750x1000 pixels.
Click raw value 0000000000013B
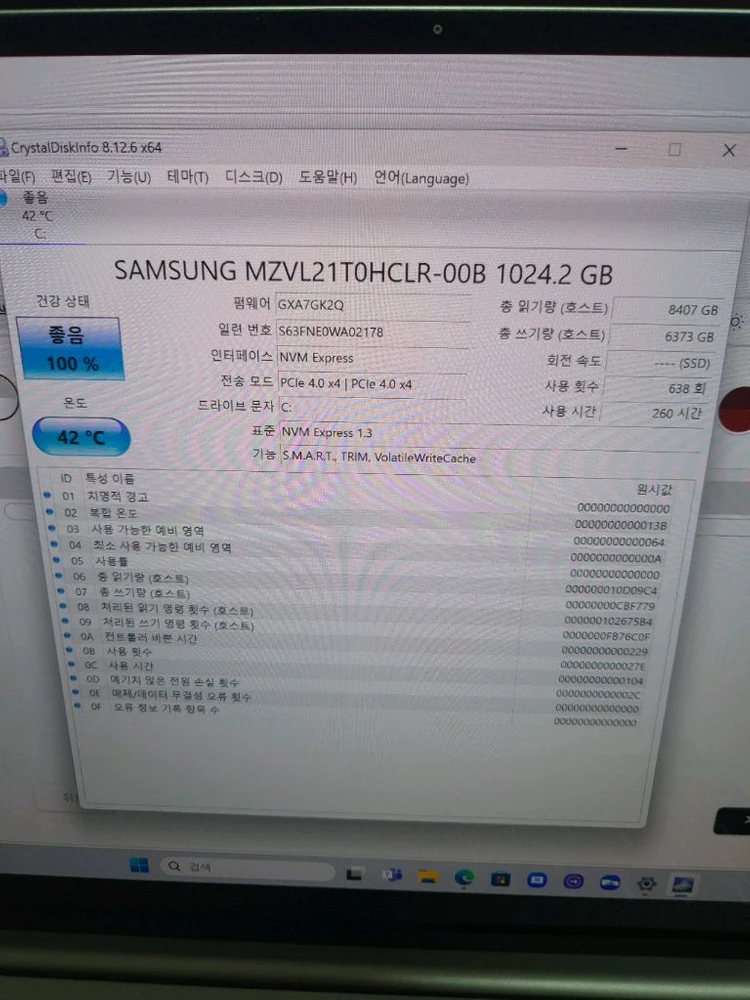point(621,525)
